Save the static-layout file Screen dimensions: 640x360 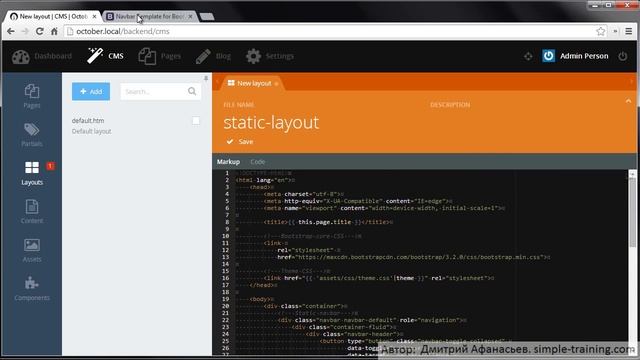[x=240, y=142]
